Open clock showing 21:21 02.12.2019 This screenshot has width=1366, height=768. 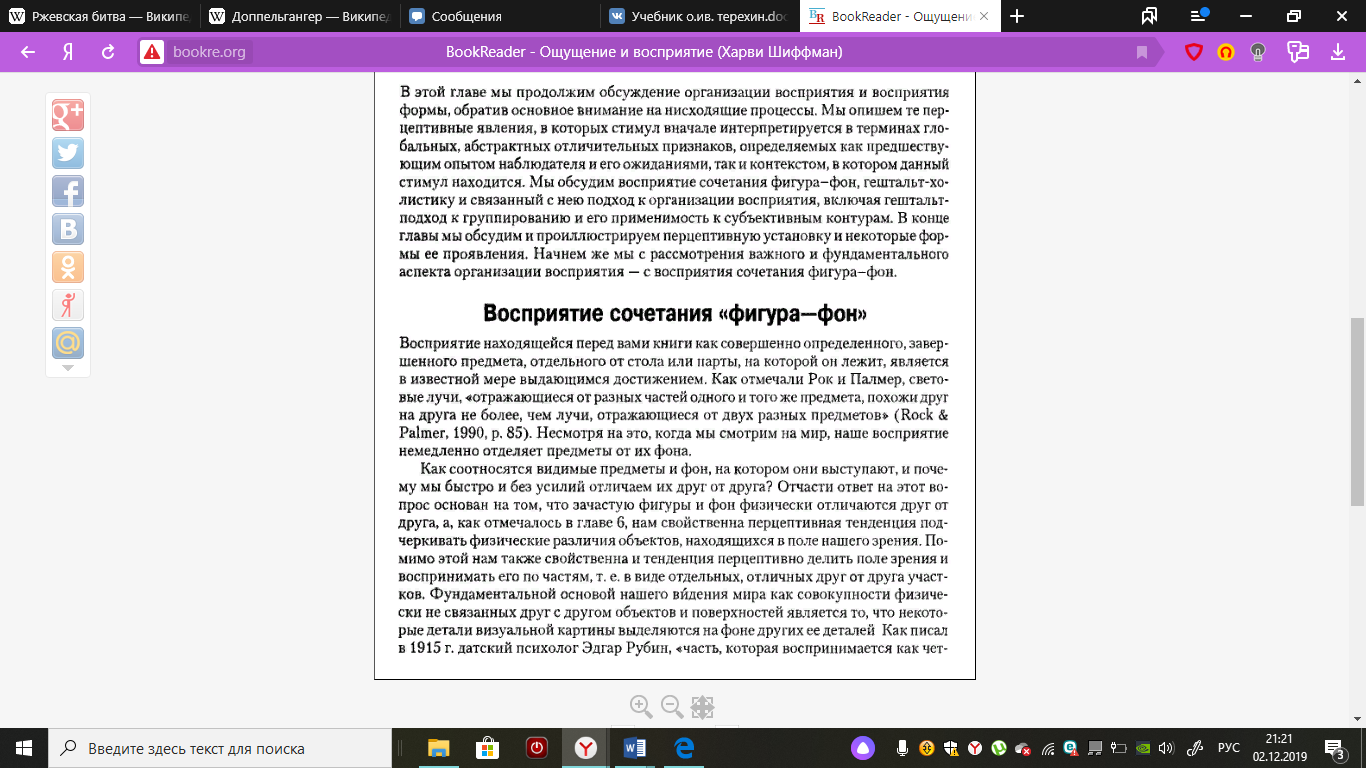click(x=1279, y=748)
